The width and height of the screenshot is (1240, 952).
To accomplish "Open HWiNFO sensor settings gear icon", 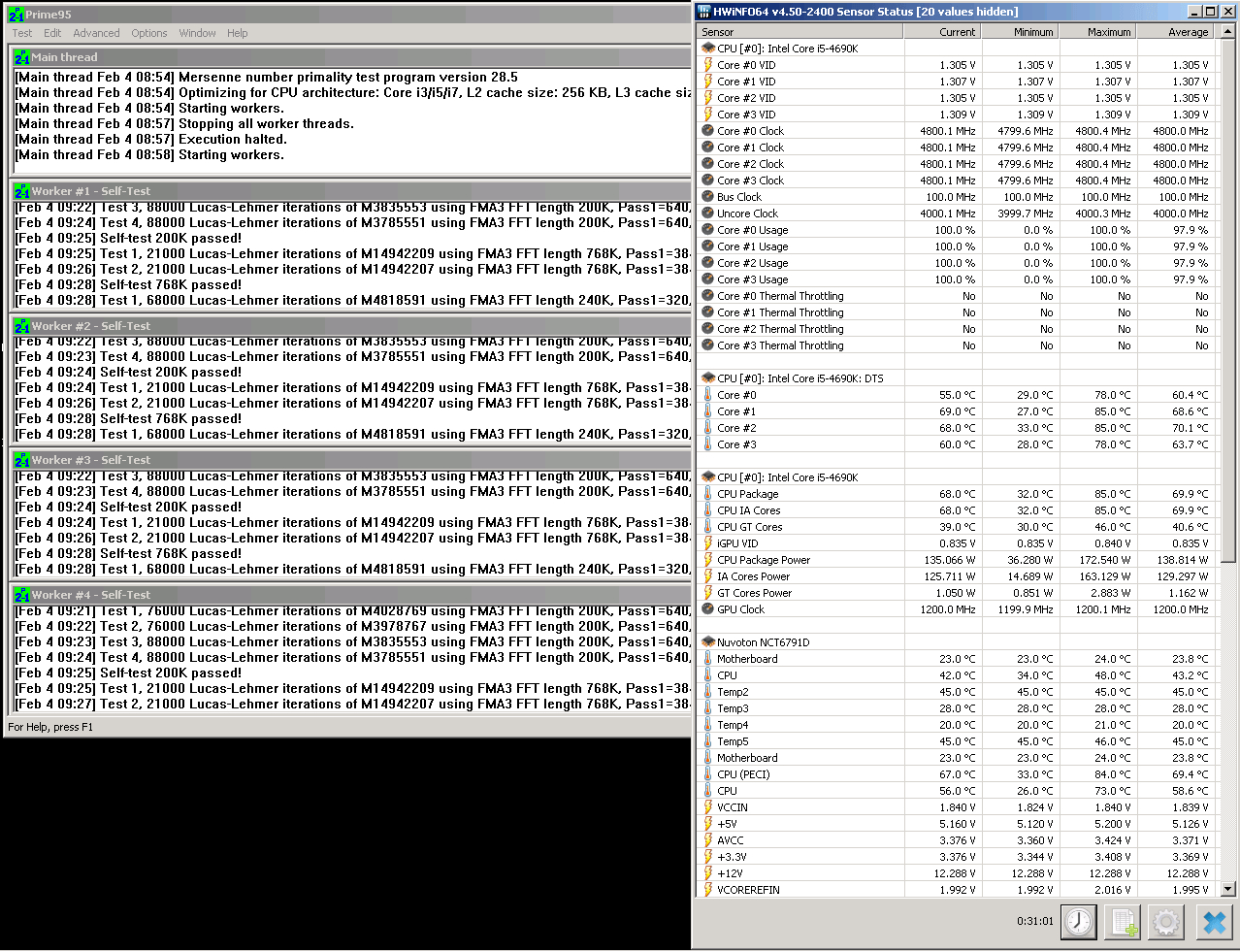I will 1166,921.
